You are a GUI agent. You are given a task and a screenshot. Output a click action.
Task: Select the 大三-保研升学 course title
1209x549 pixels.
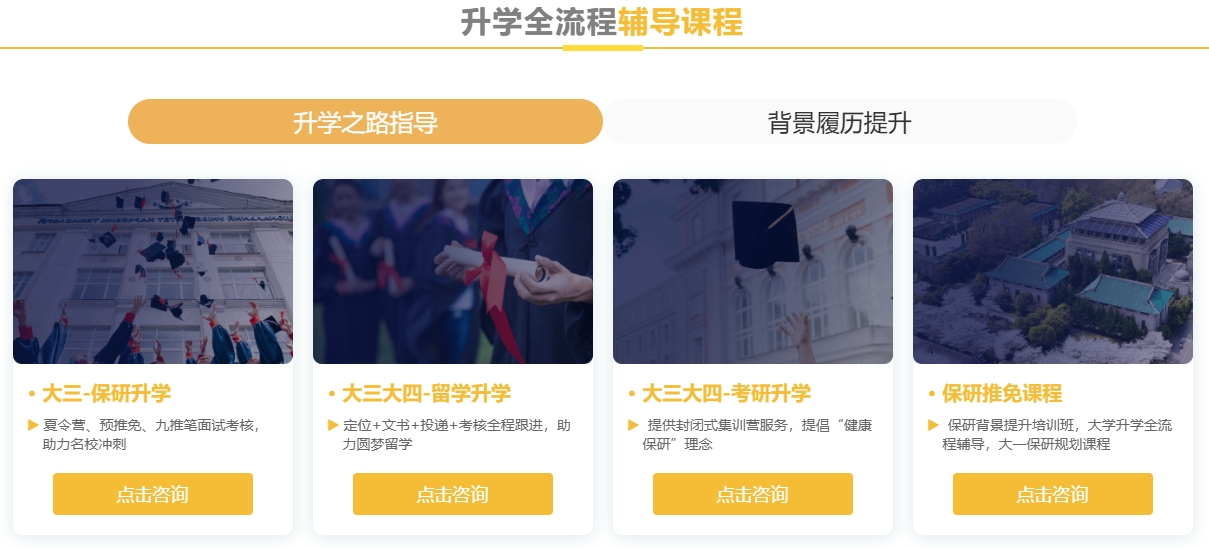click(x=106, y=393)
